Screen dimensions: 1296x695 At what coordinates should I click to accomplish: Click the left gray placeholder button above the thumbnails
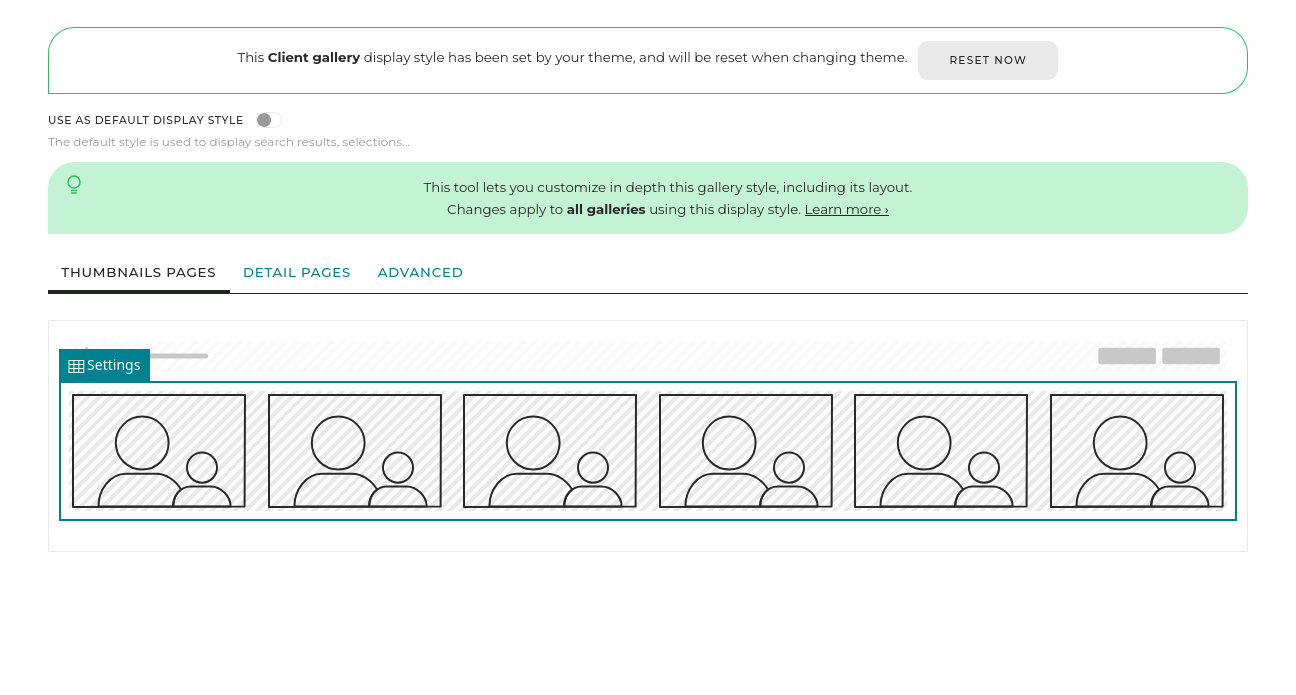[1126, 355]
